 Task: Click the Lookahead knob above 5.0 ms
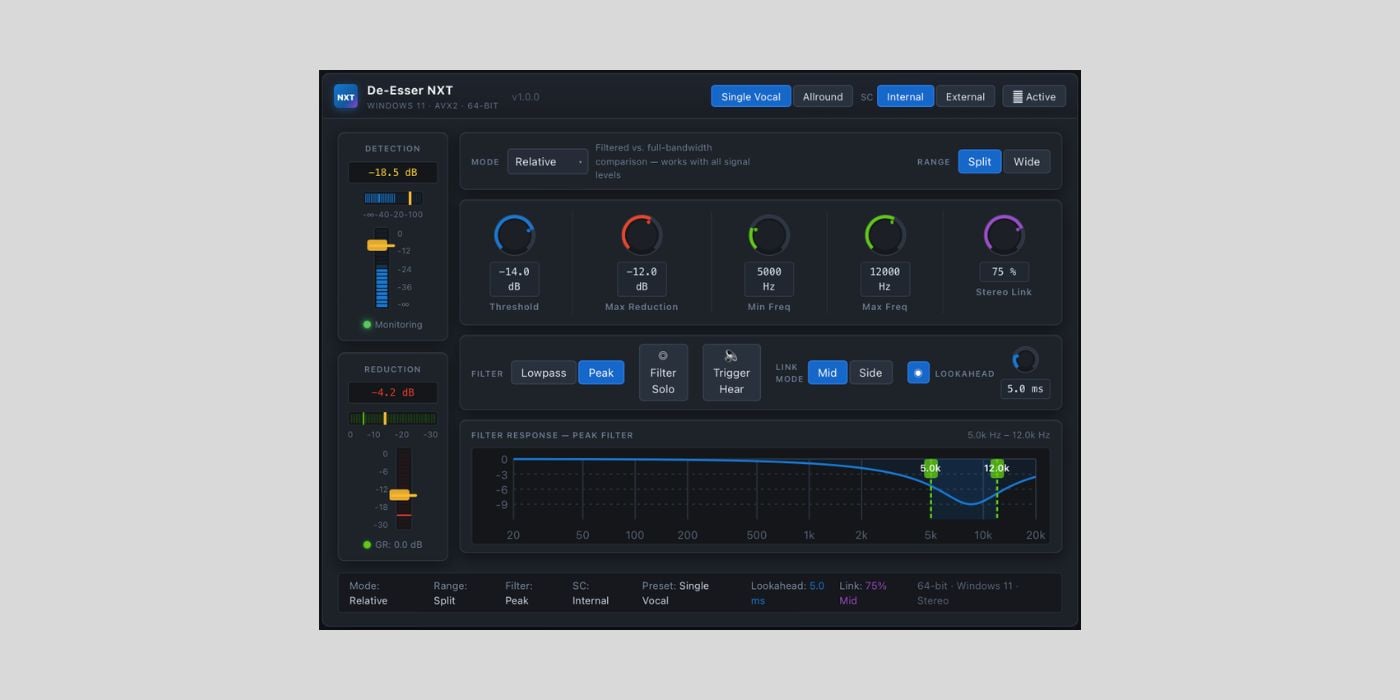point(1024,360)
